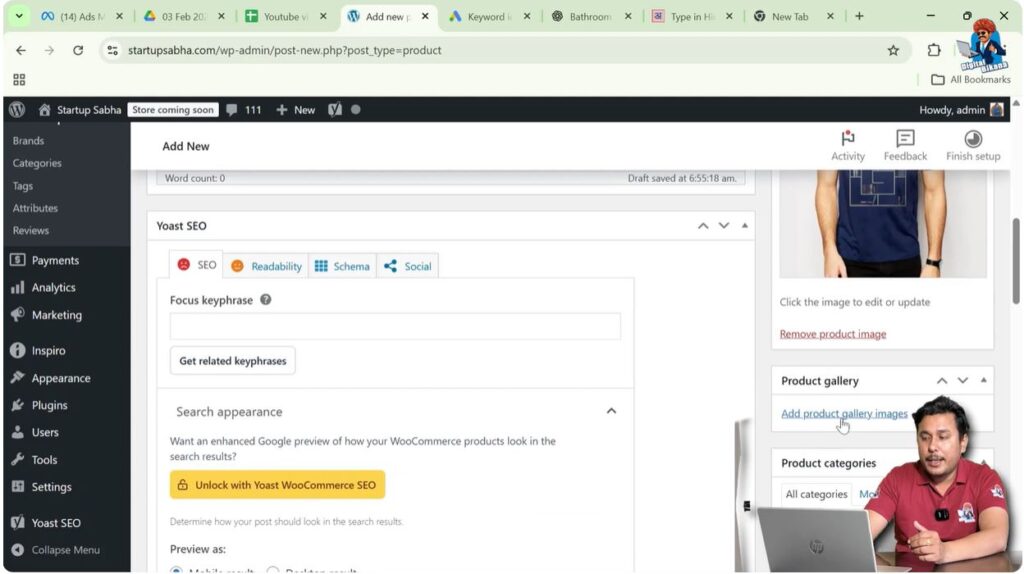Click the page vertical scrollbar thumb
Image resolution: width=1024 pixels, height=574 pixels.
[x=1016, y=261]
